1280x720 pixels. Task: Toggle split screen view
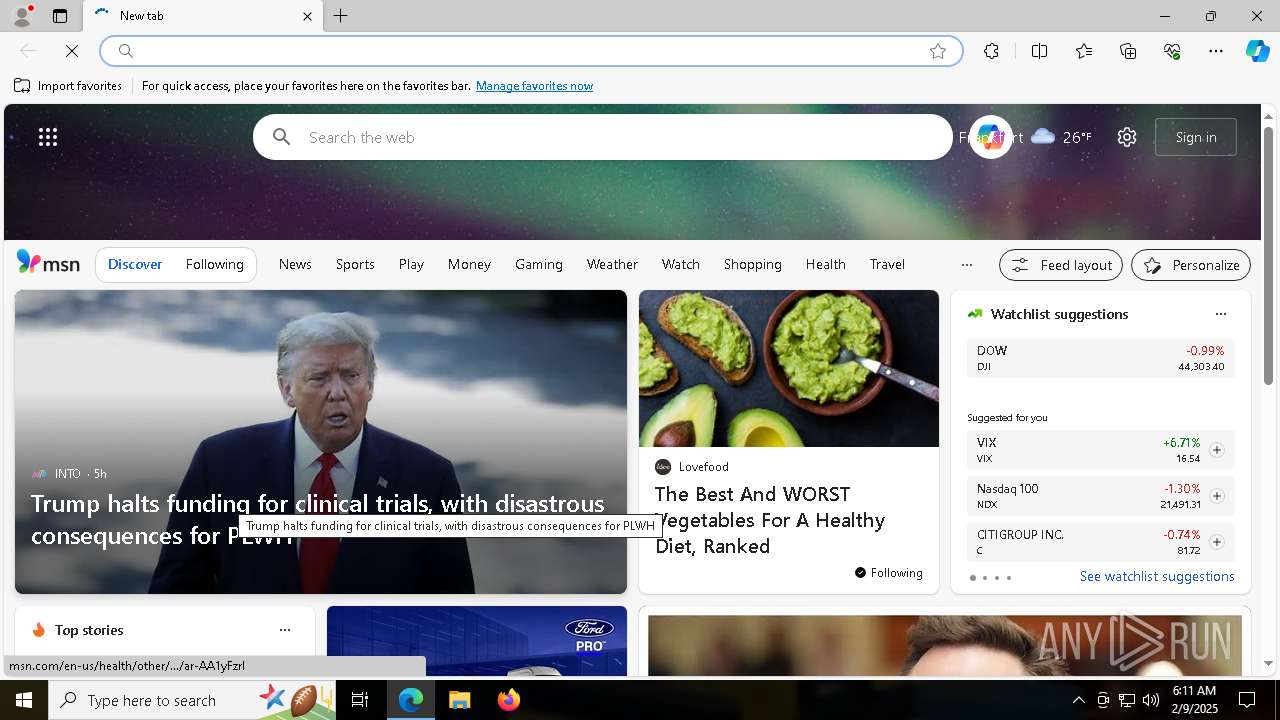[1040, 51]
